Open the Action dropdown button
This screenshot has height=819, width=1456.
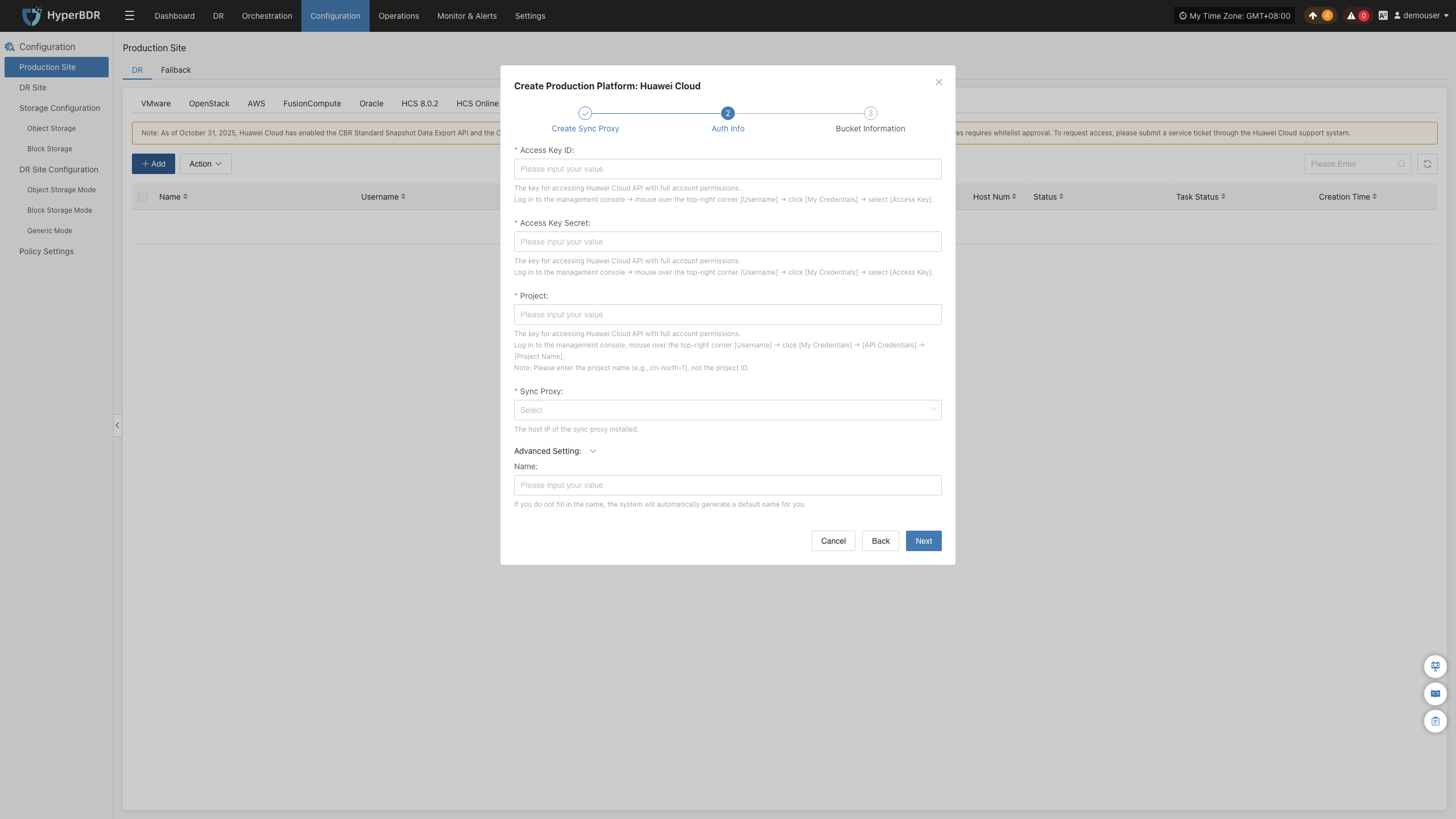coord(206,164)
